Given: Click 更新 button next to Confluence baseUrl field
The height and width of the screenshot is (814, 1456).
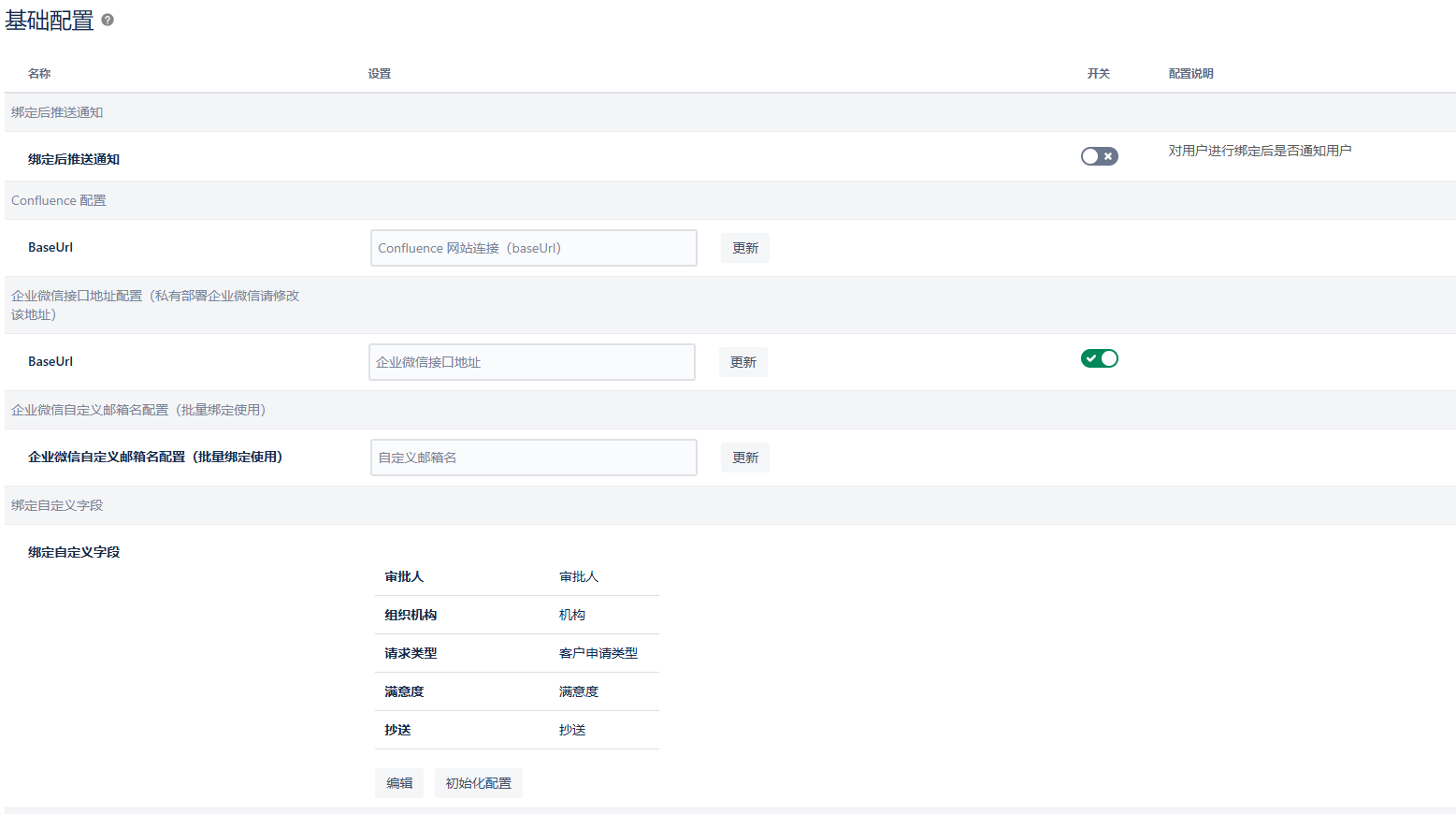Looking at the screenshot, I should pyautogui.click(x=744, y=248).
